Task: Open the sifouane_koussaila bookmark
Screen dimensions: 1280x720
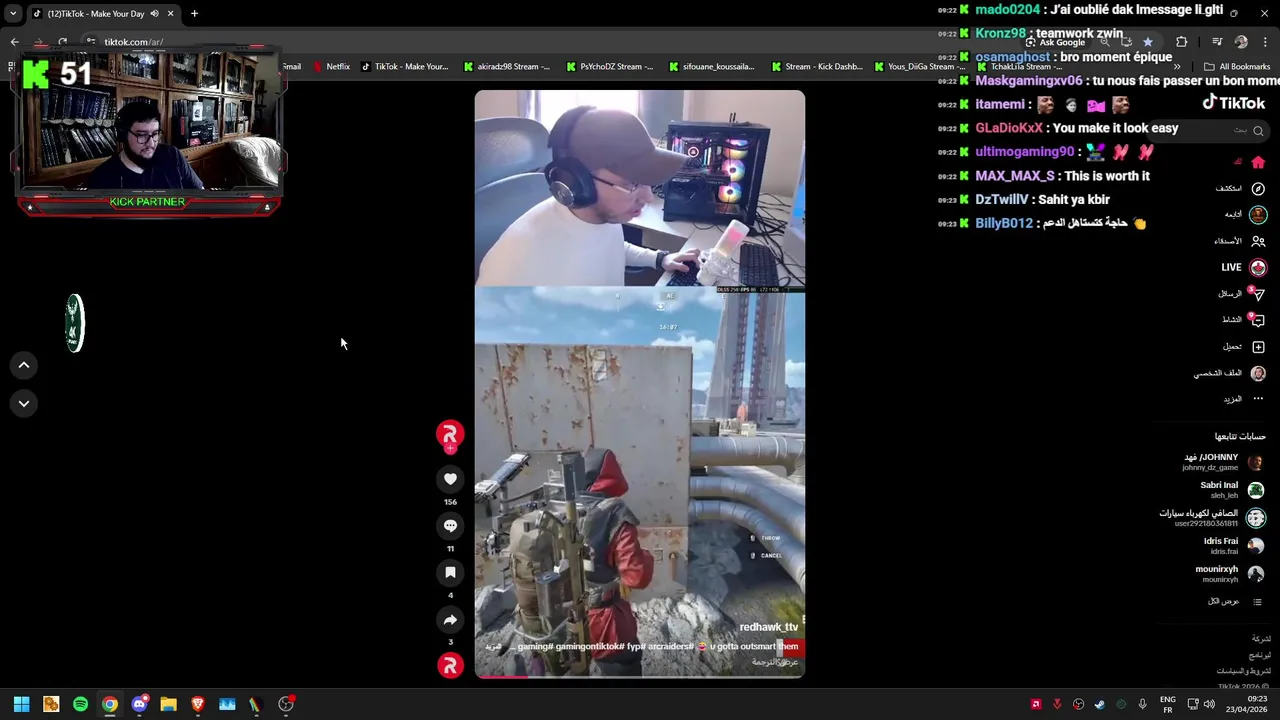Action: pyautogui.click(x=712, y=67)
